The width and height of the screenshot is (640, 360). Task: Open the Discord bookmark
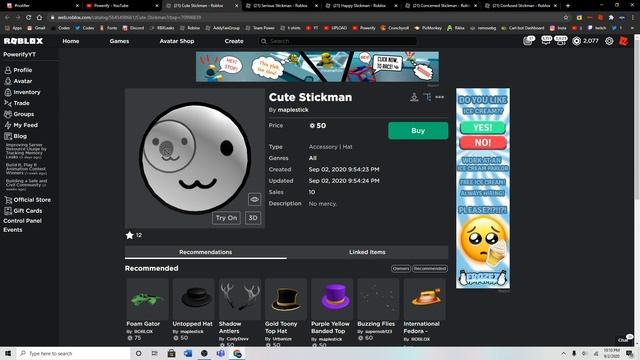tap(133, 28)
